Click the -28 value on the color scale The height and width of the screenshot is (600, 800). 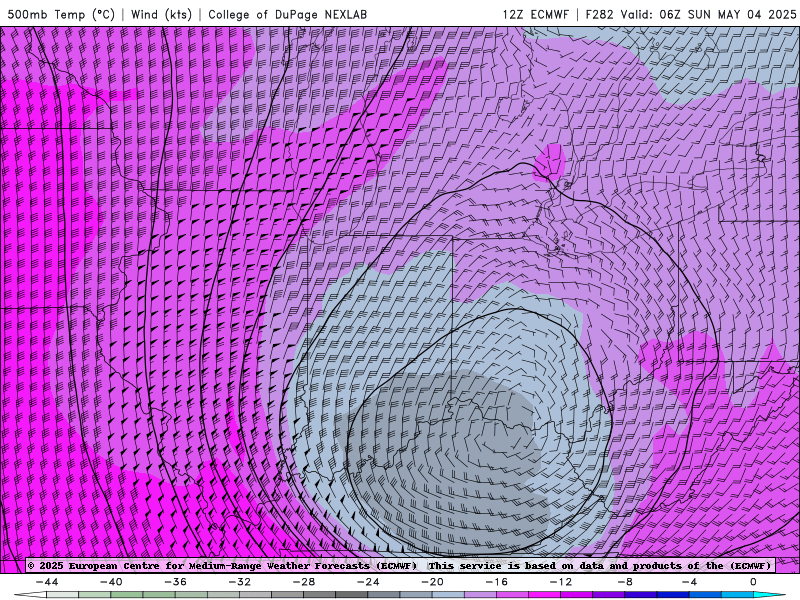pos(304,582)
